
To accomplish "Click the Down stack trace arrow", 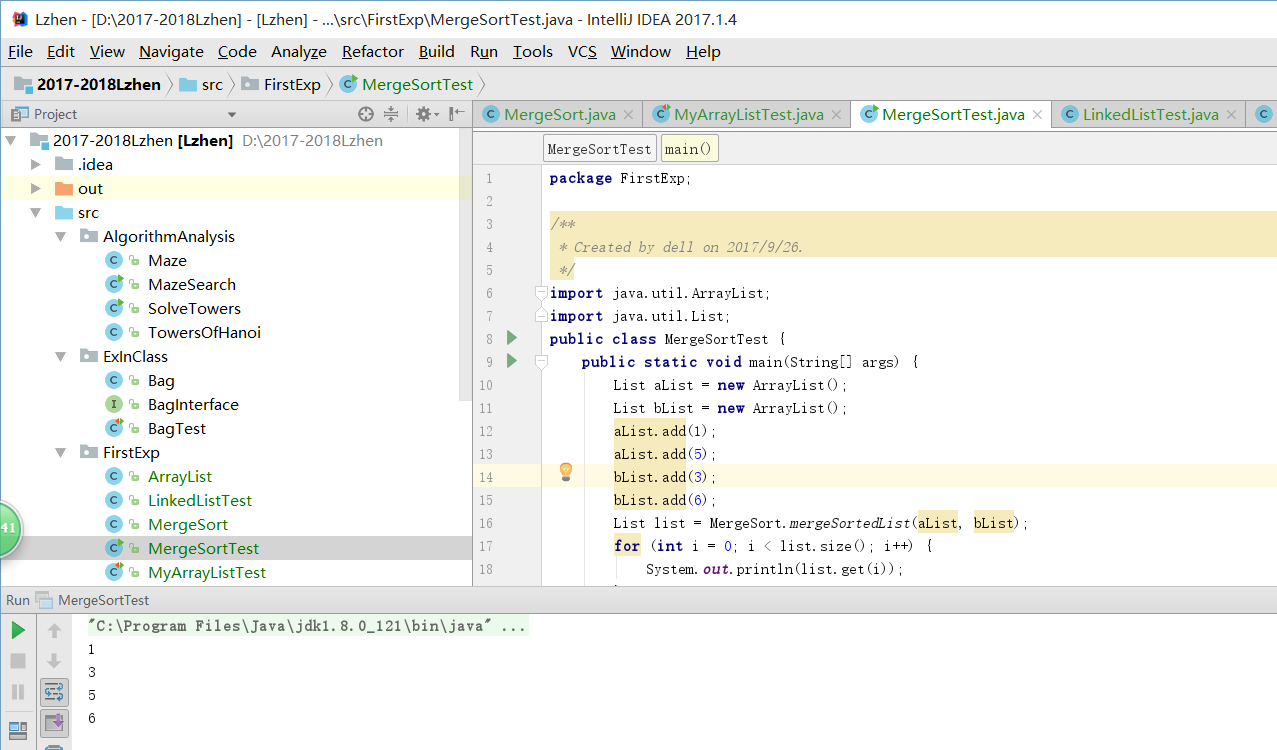I will (x=54, y=661).
